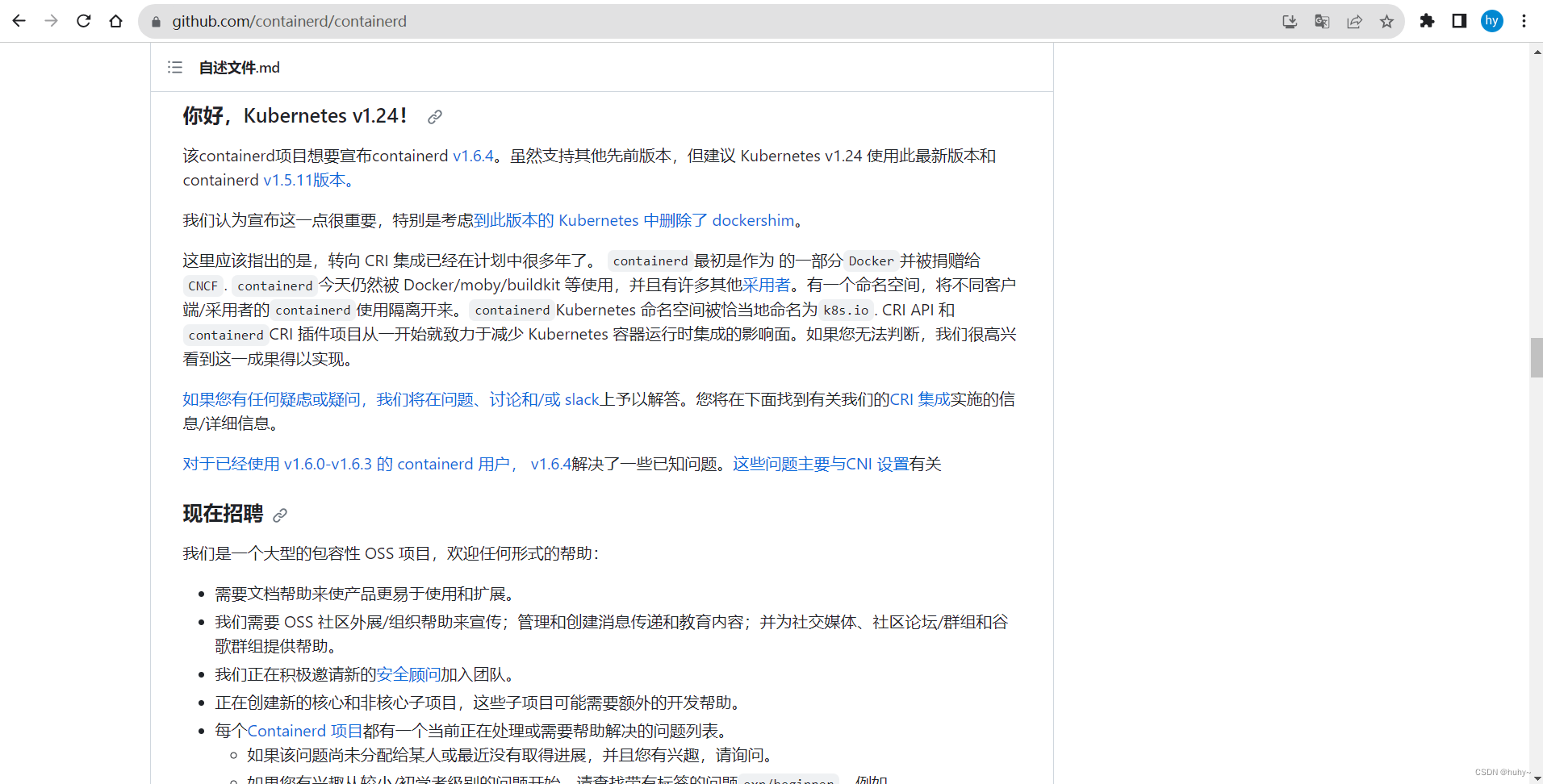Open the browser home page
The width and height of the screenshot is (1543, 784).
(116, 21)
